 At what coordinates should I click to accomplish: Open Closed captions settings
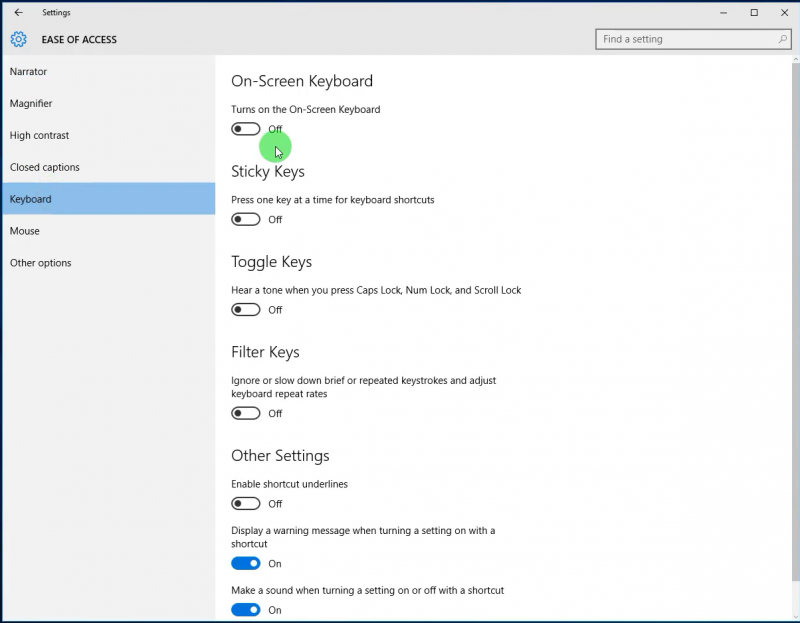point(45,168)
